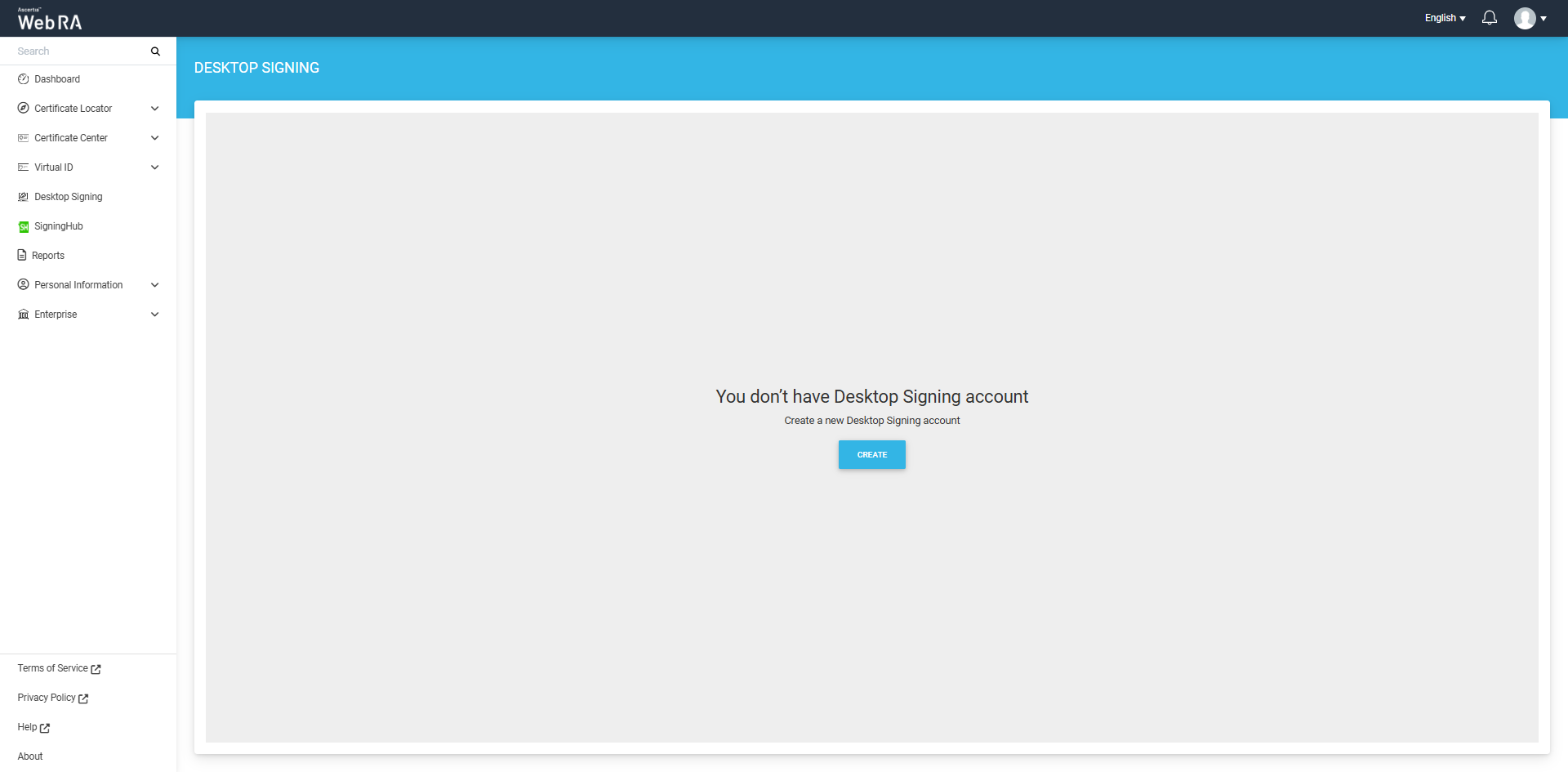Click the Reports document icon

22,256
